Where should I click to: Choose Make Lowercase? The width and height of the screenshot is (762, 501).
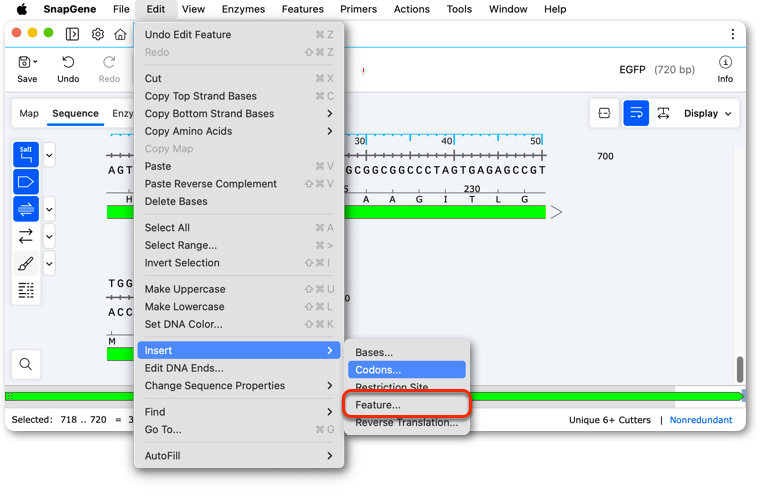(239, 307)
